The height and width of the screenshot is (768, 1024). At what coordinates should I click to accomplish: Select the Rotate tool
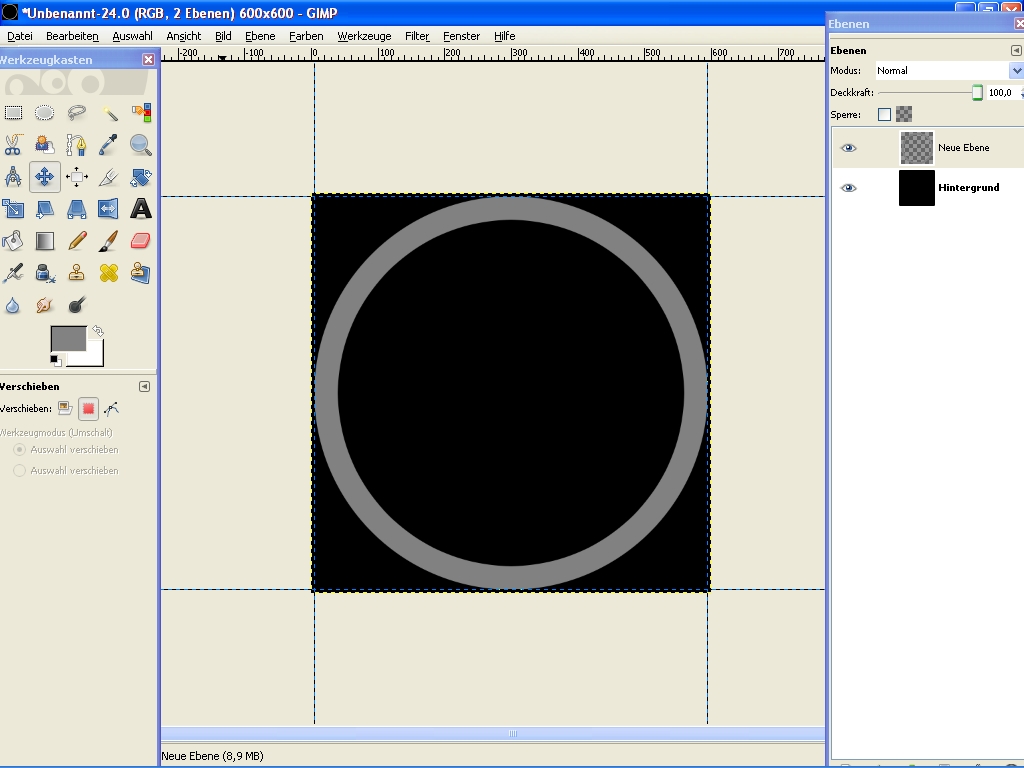(140, 177)
